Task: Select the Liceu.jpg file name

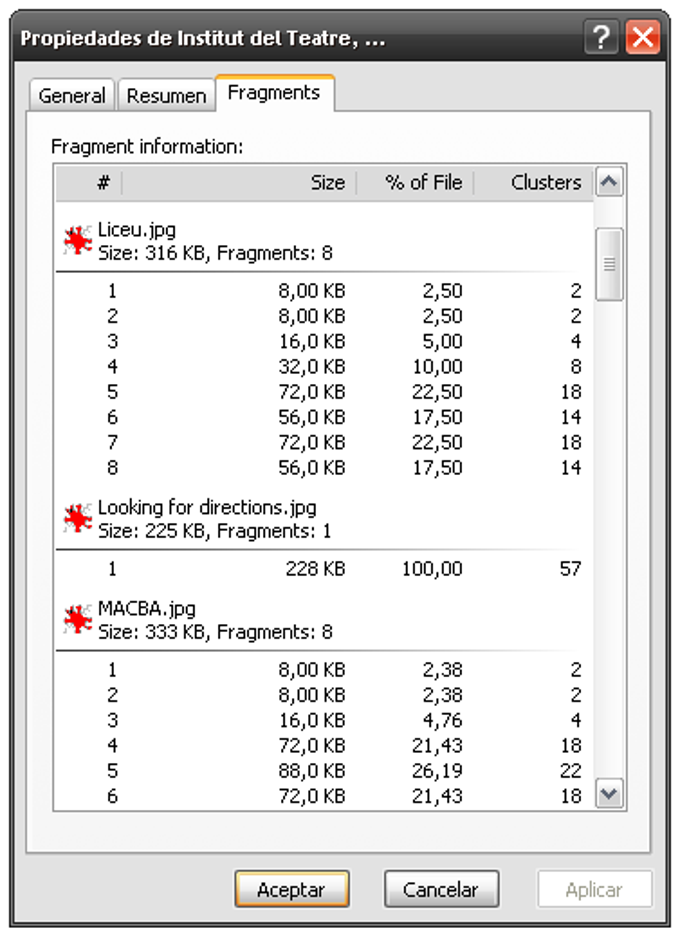Action: [137, 230]
